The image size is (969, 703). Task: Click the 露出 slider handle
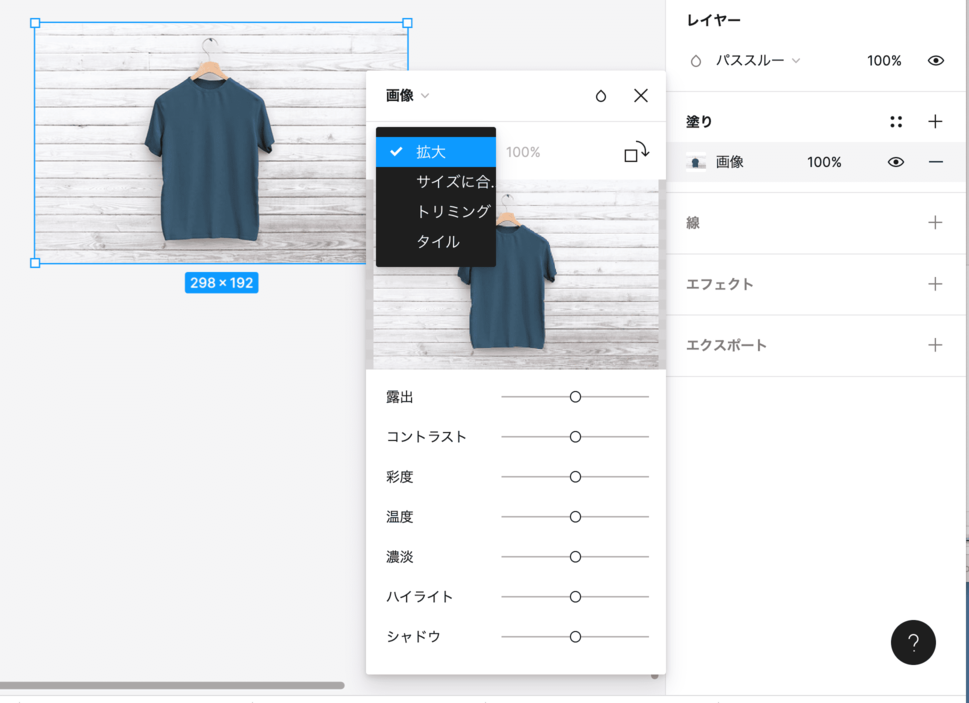[x=575, y=397]
